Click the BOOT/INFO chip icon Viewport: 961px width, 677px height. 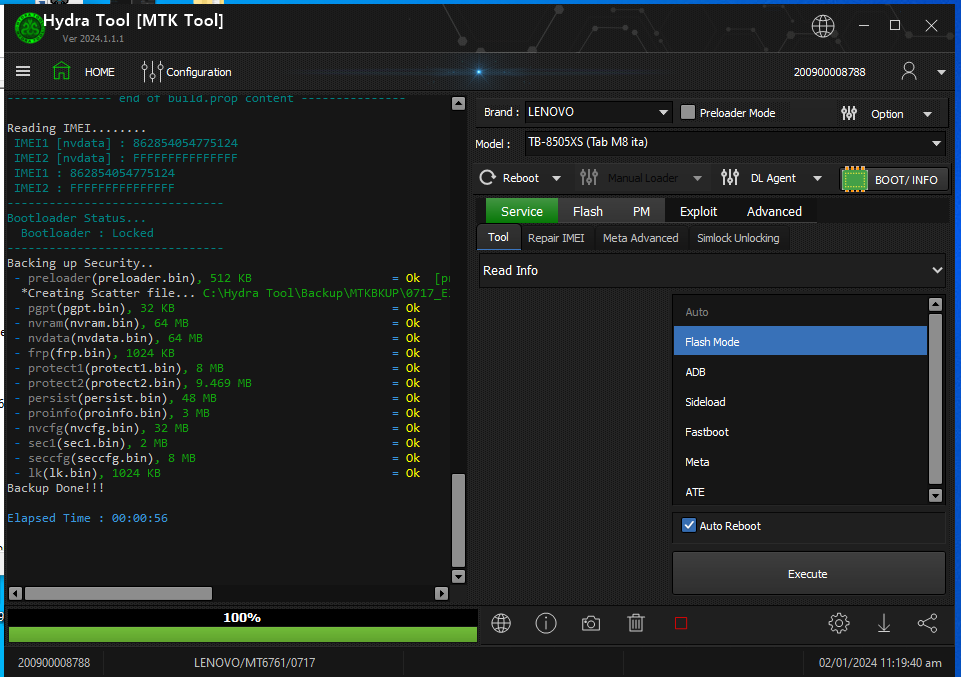coord(854,180)
